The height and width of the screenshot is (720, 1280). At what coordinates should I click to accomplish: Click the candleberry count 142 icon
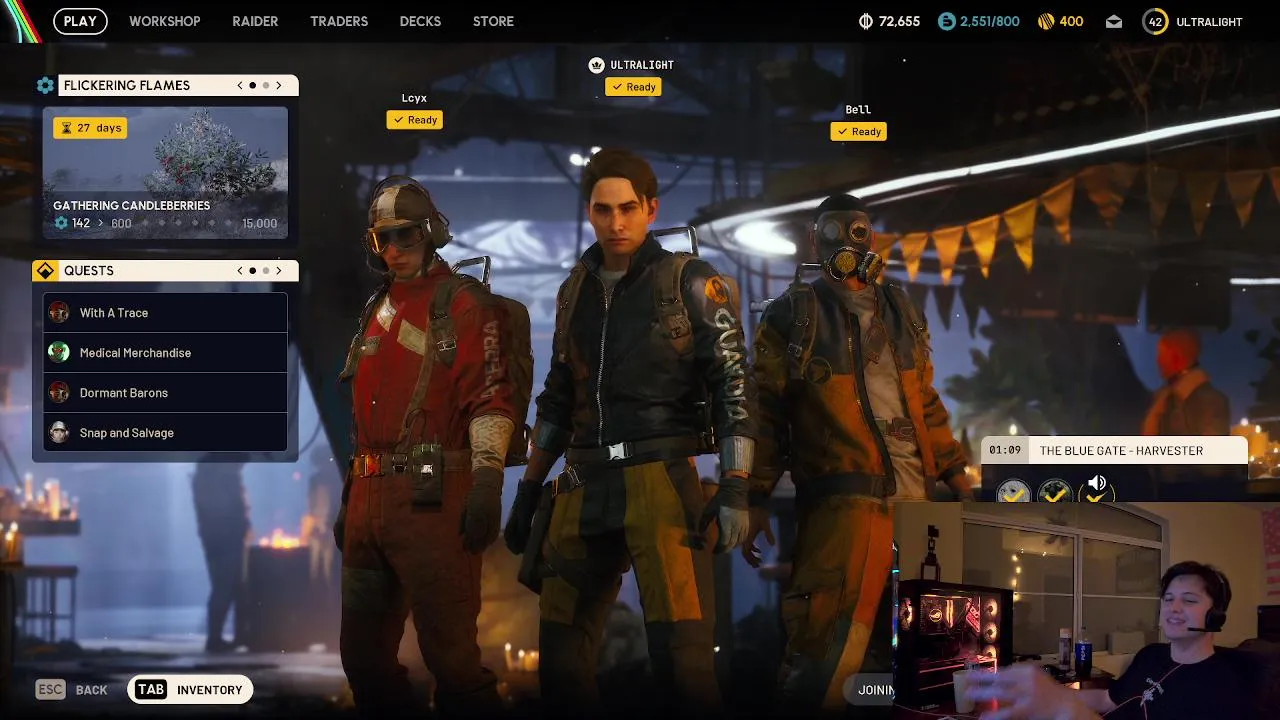61,223
